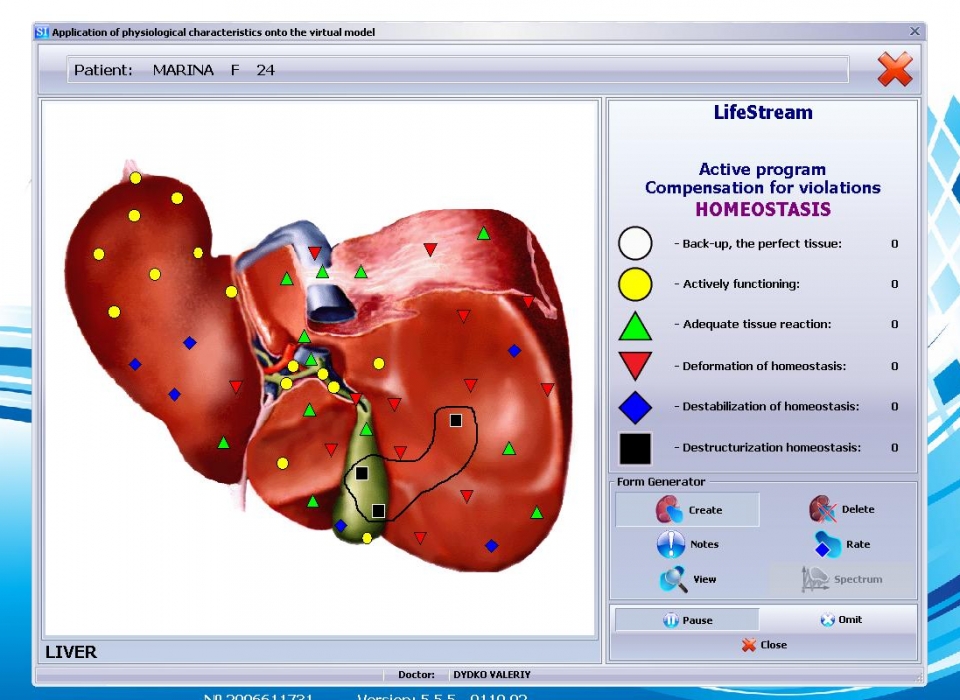
Task: Click the View magnifier icon
Action: pyautogui.click(x=673, y=579)
